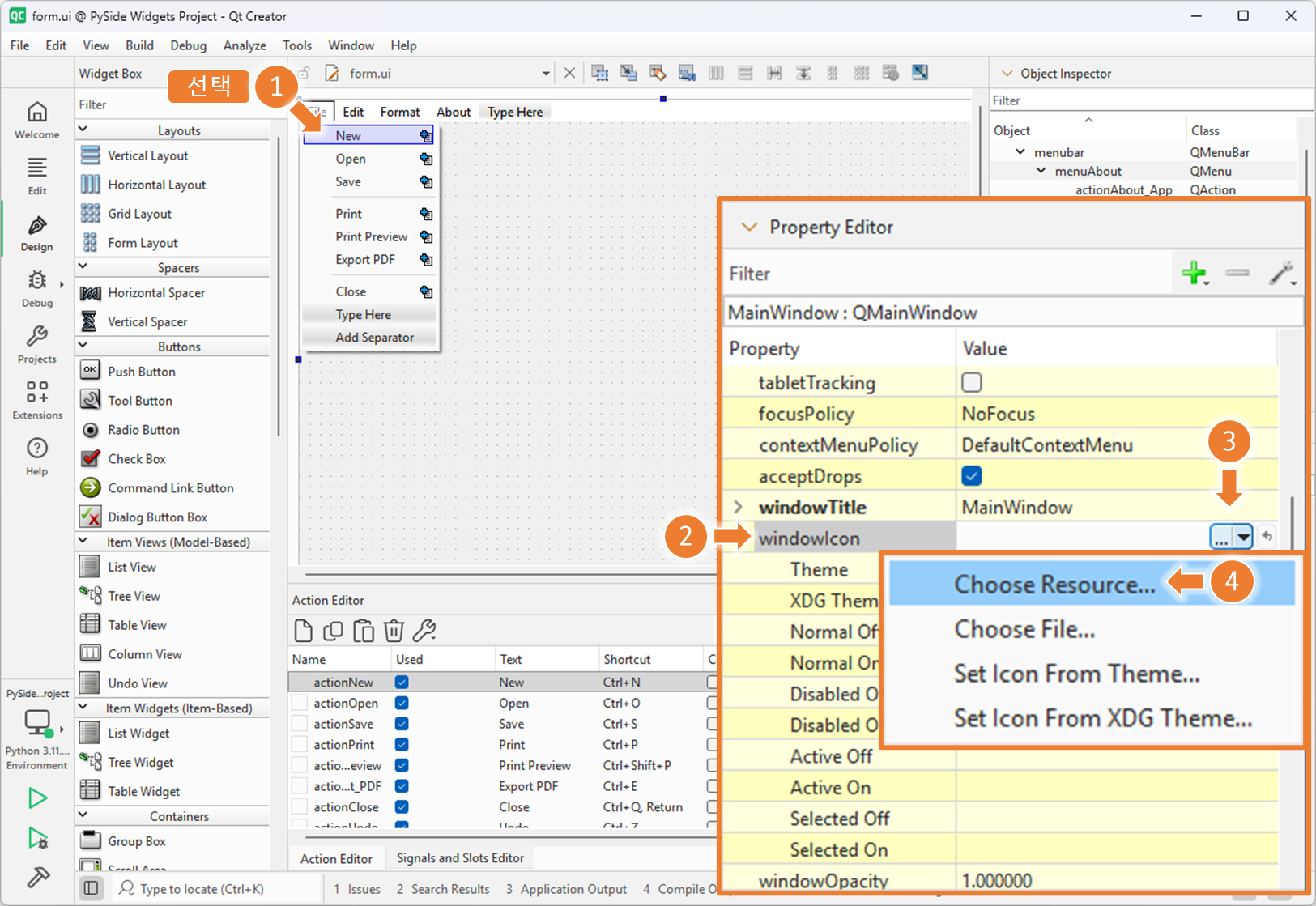Select Choose File... menu entry
This screenshot has width=1316, height=906.
pos(1092,629)
